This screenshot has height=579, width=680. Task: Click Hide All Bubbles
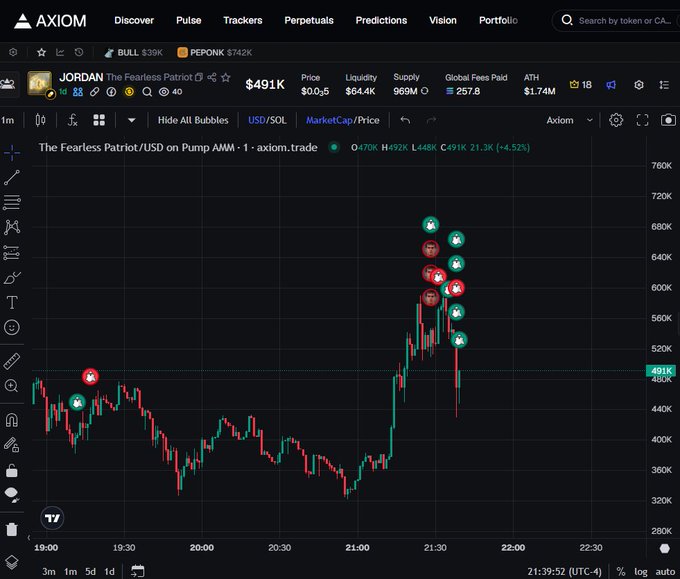[x=193, y=120]
